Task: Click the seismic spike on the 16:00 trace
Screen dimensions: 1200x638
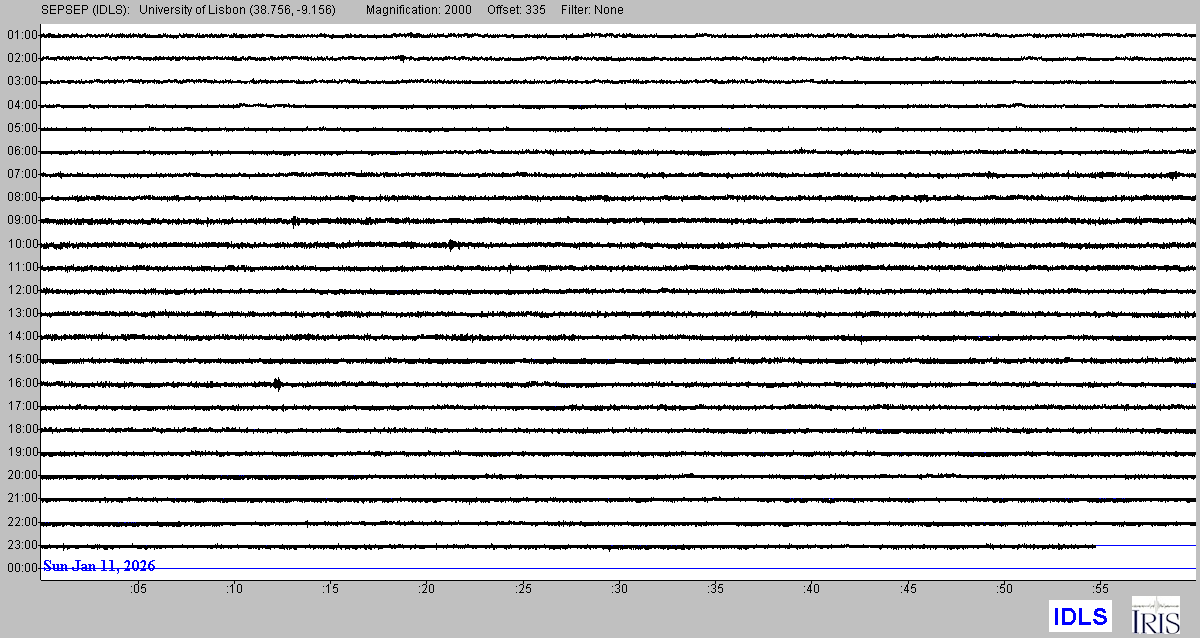Action: pos(277,383)
